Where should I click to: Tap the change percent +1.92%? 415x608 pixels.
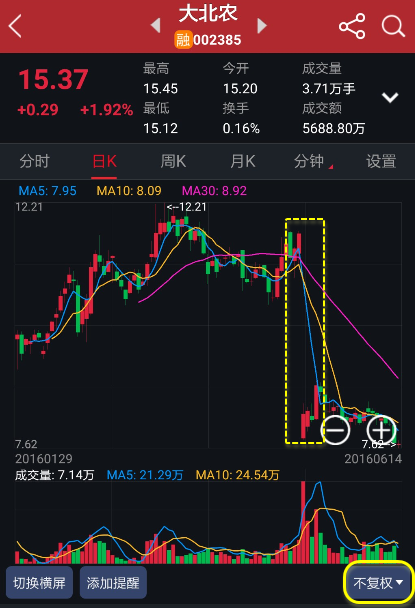(107, 110)
